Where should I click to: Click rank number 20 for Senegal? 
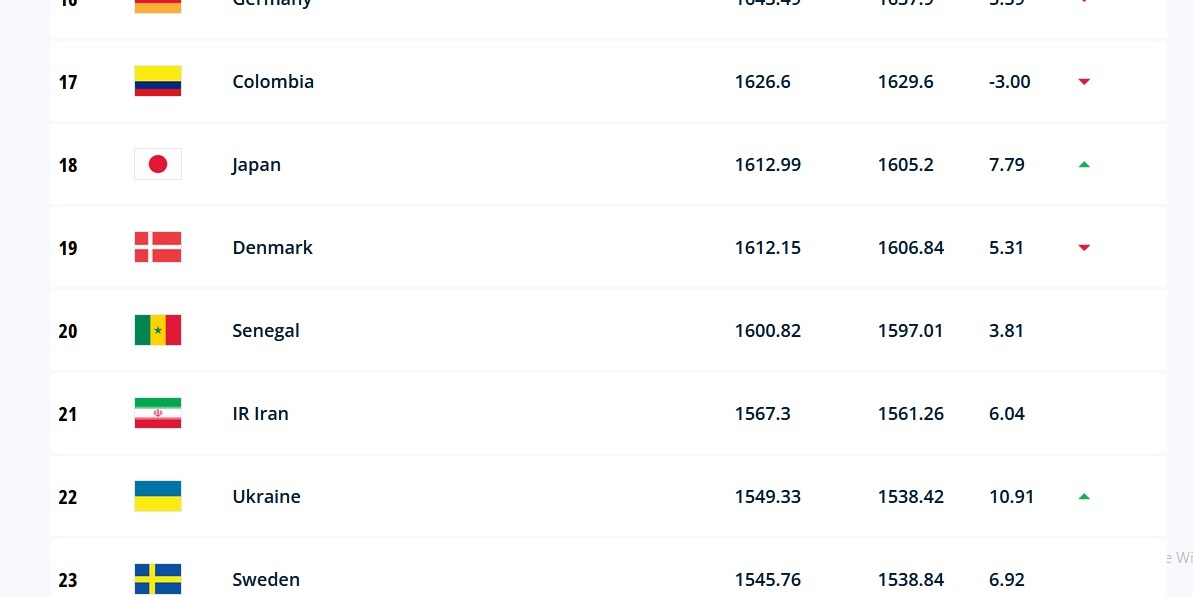click(x=68, y=331)
